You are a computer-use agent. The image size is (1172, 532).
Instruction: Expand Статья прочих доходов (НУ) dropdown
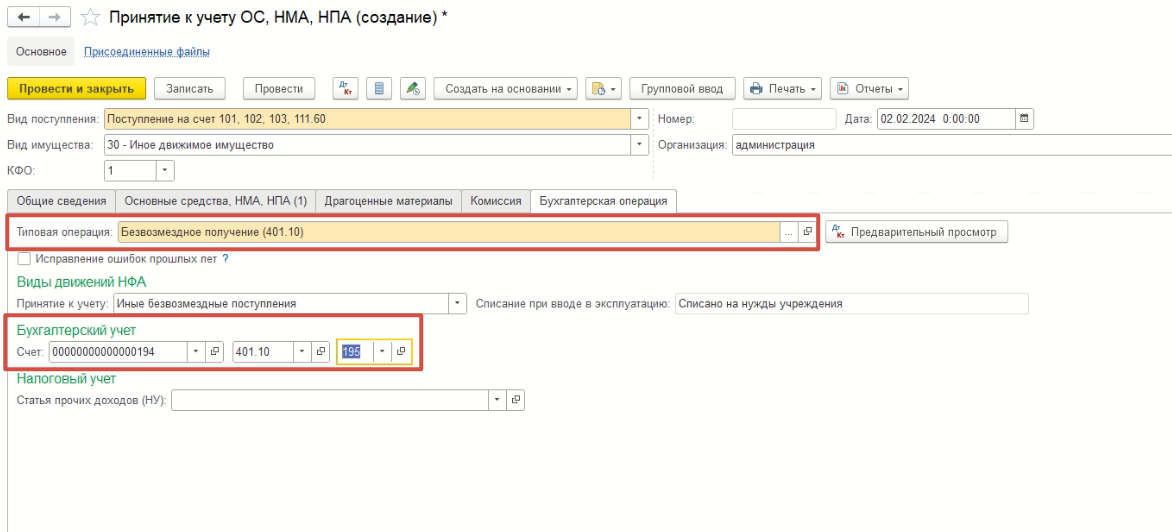pyautogui.click(x=497, y=400)
